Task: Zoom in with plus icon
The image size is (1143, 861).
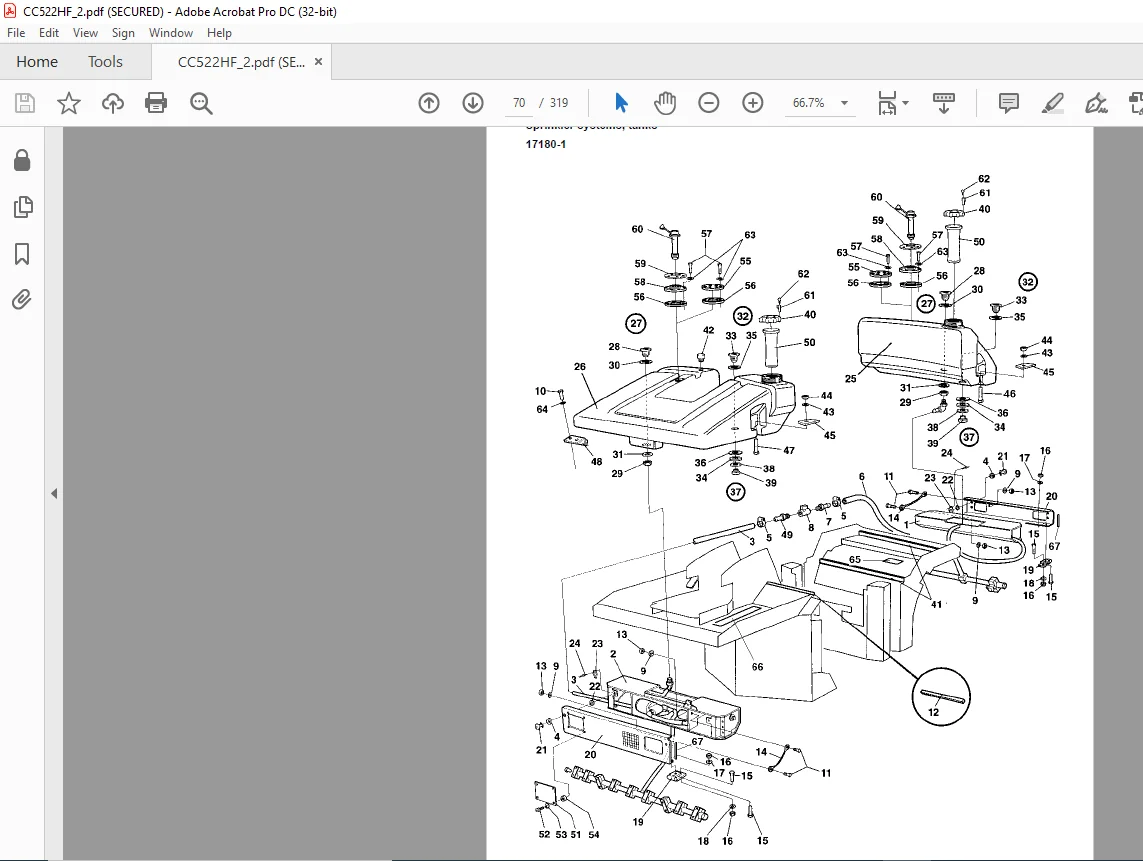Action: pyautogui.click(x=752, y=103)
